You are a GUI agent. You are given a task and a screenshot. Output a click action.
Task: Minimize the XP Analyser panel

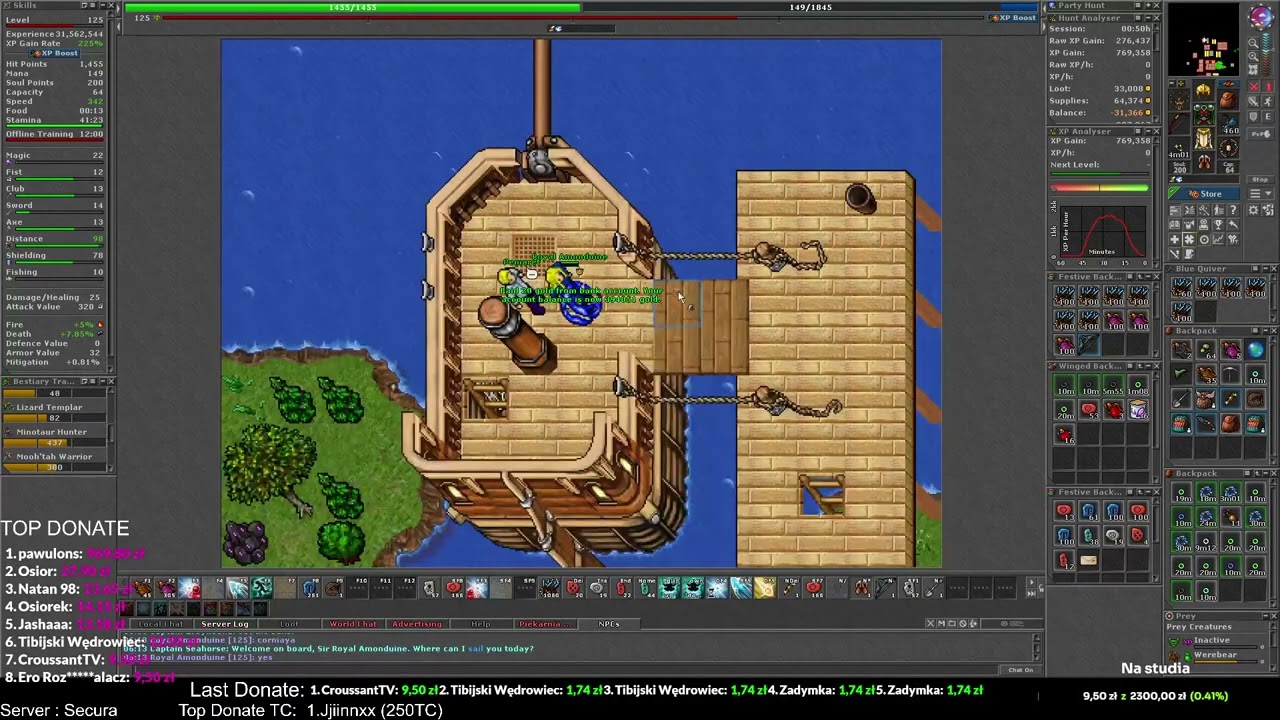pyautogui.click(x=1148, y=131)
